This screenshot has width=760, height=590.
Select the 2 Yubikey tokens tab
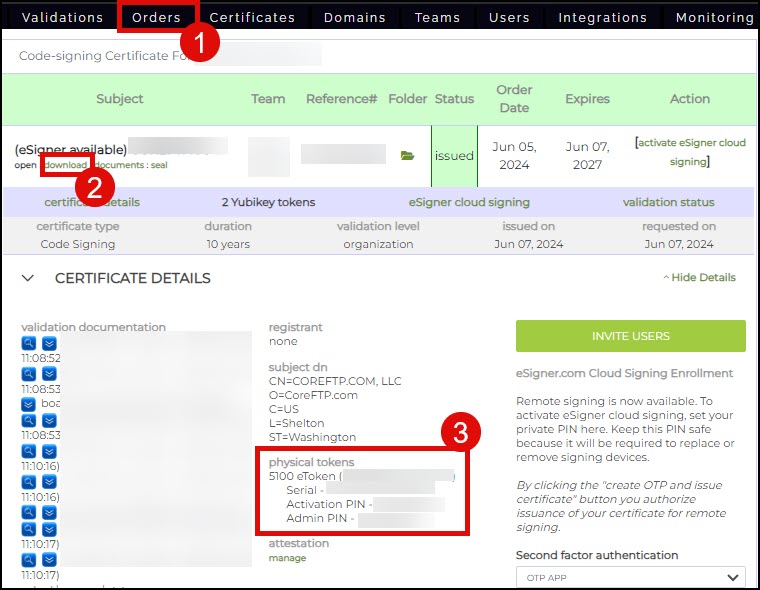[268, 202]
